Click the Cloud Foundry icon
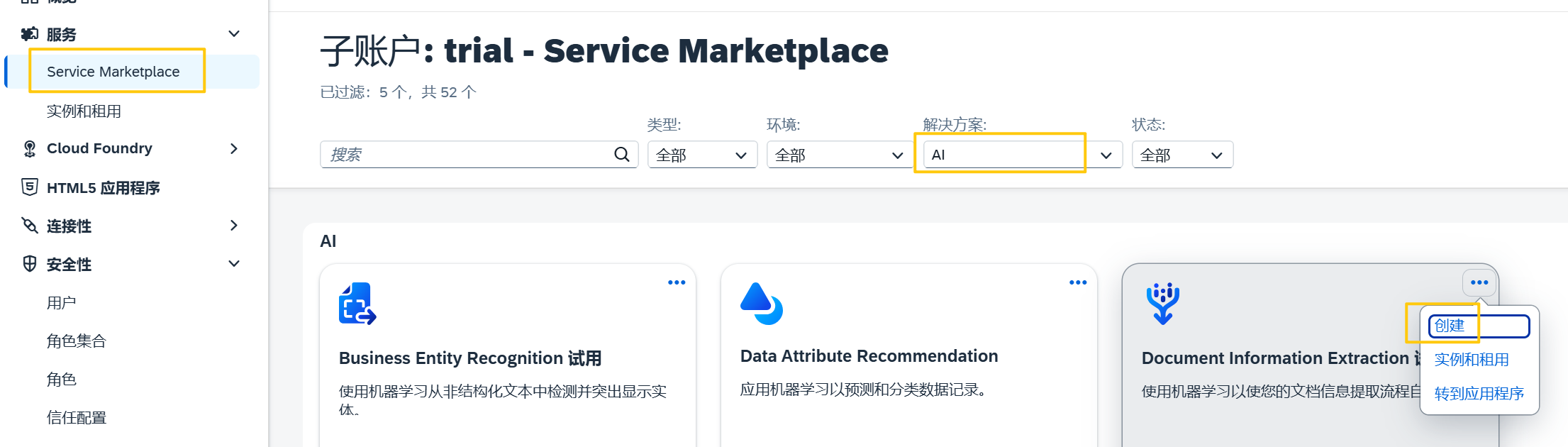 click(30, 148)
